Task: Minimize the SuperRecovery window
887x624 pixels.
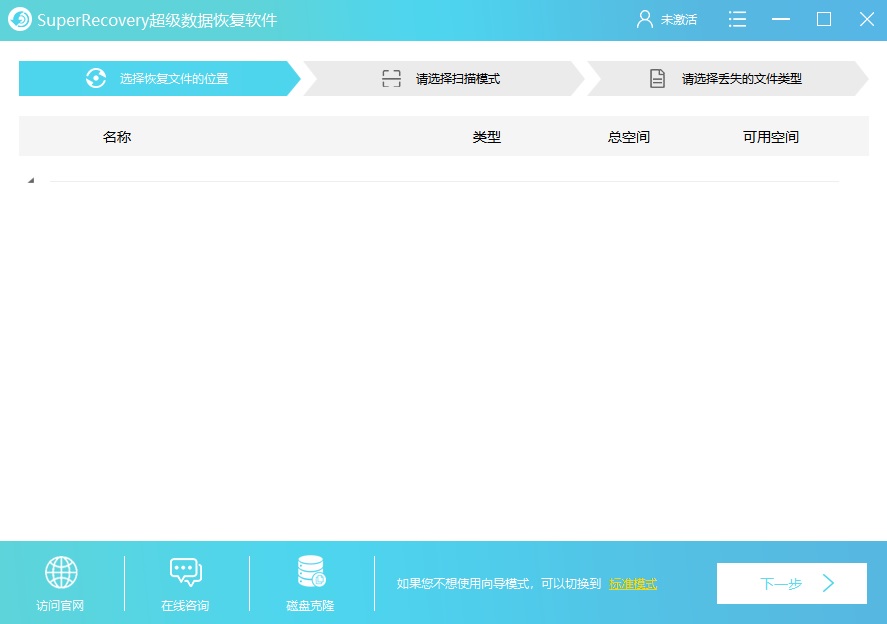Action: point(781,19)
